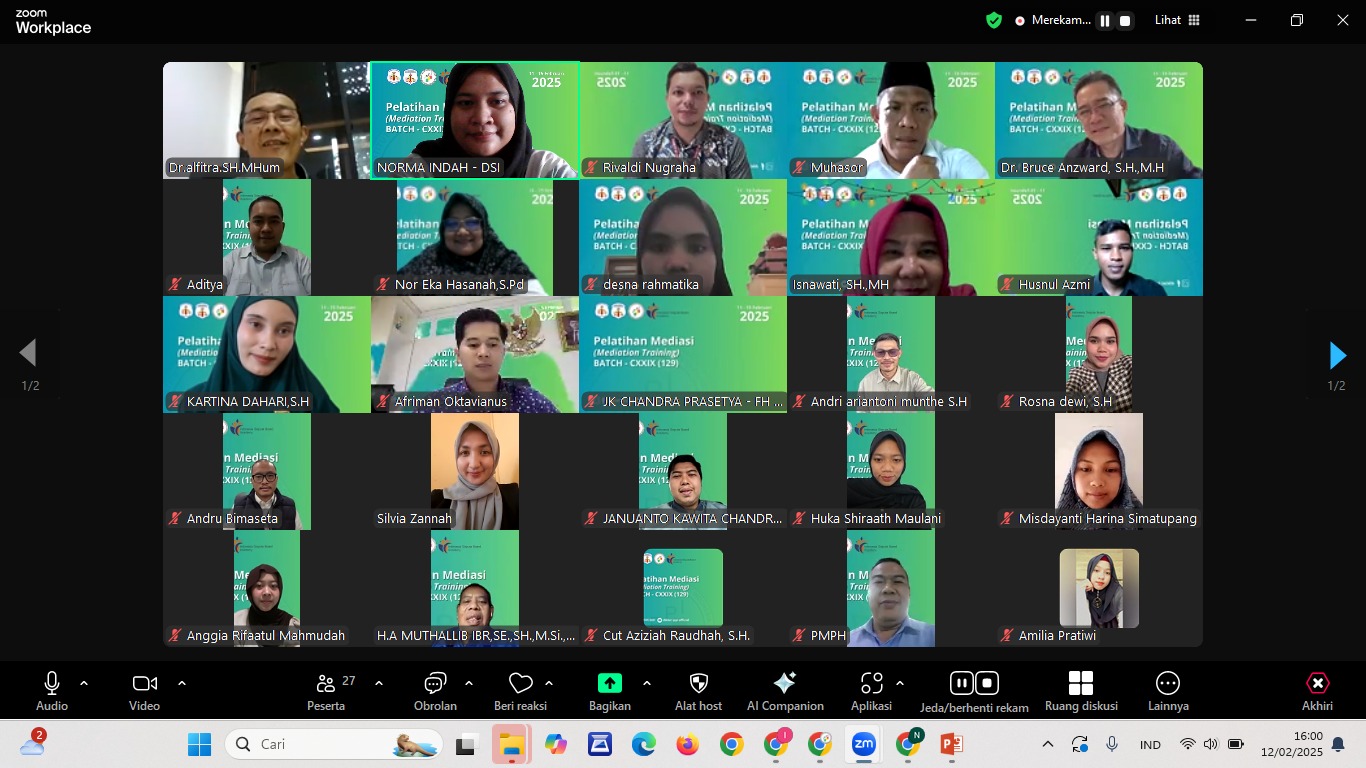Toggle the Audio microphone mute
The width and height of the screenshot is (1366, 768).
click(x=52, y=684)
